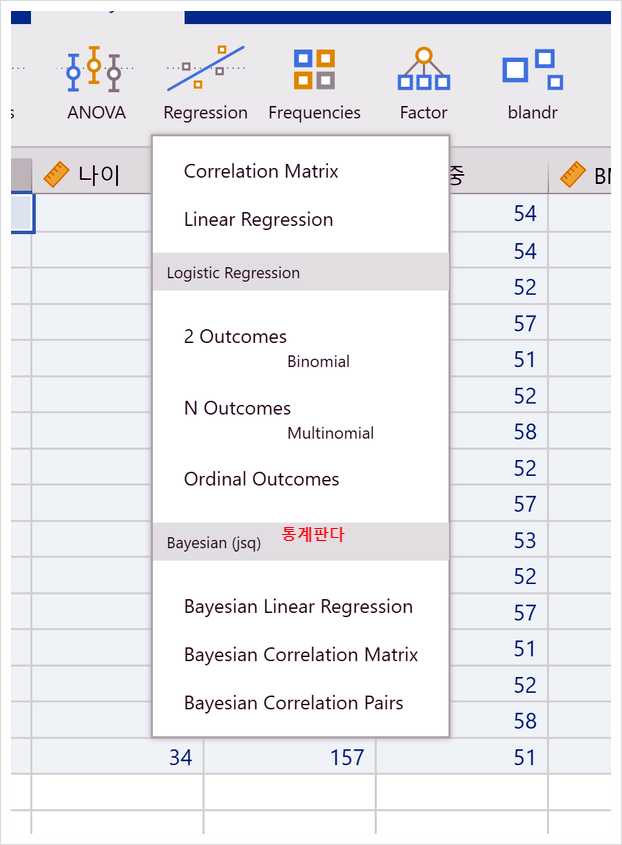Open Ordinal Outcomes logistic regression

[x=261, y=479]
